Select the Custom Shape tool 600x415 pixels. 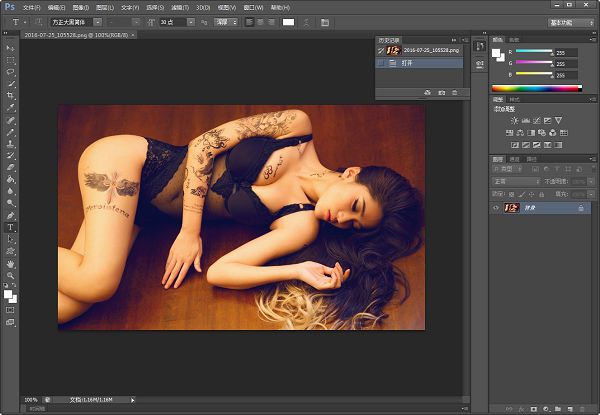(10, 251)
